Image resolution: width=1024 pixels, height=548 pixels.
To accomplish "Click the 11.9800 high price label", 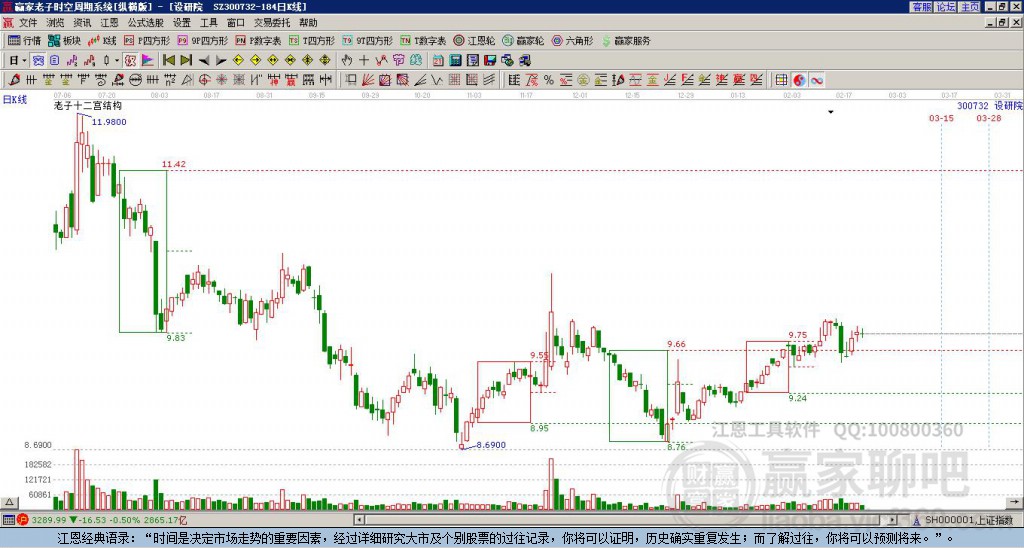I will point(109,122).
